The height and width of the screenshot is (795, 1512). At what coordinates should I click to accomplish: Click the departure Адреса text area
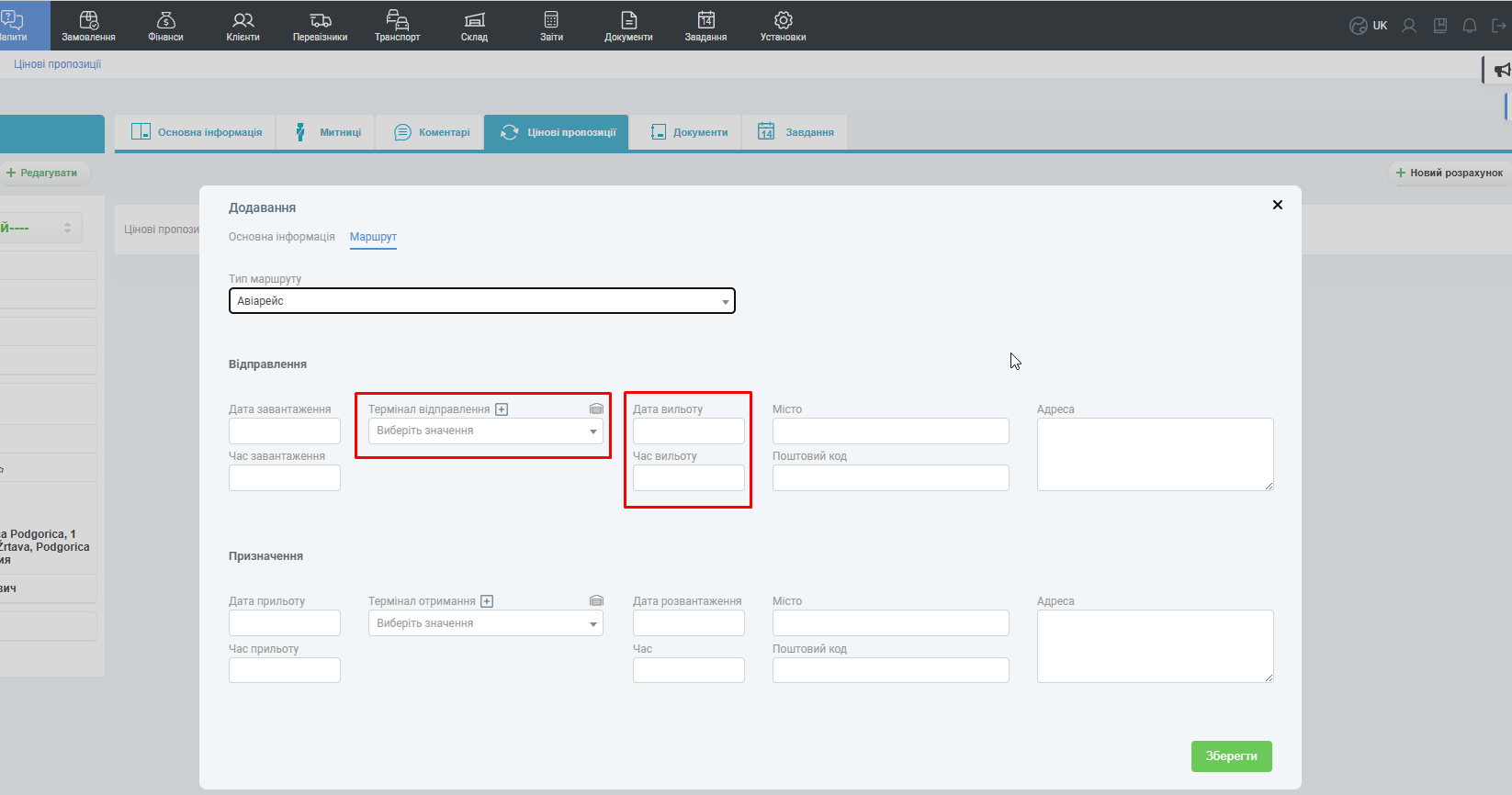click(1156, 454)
